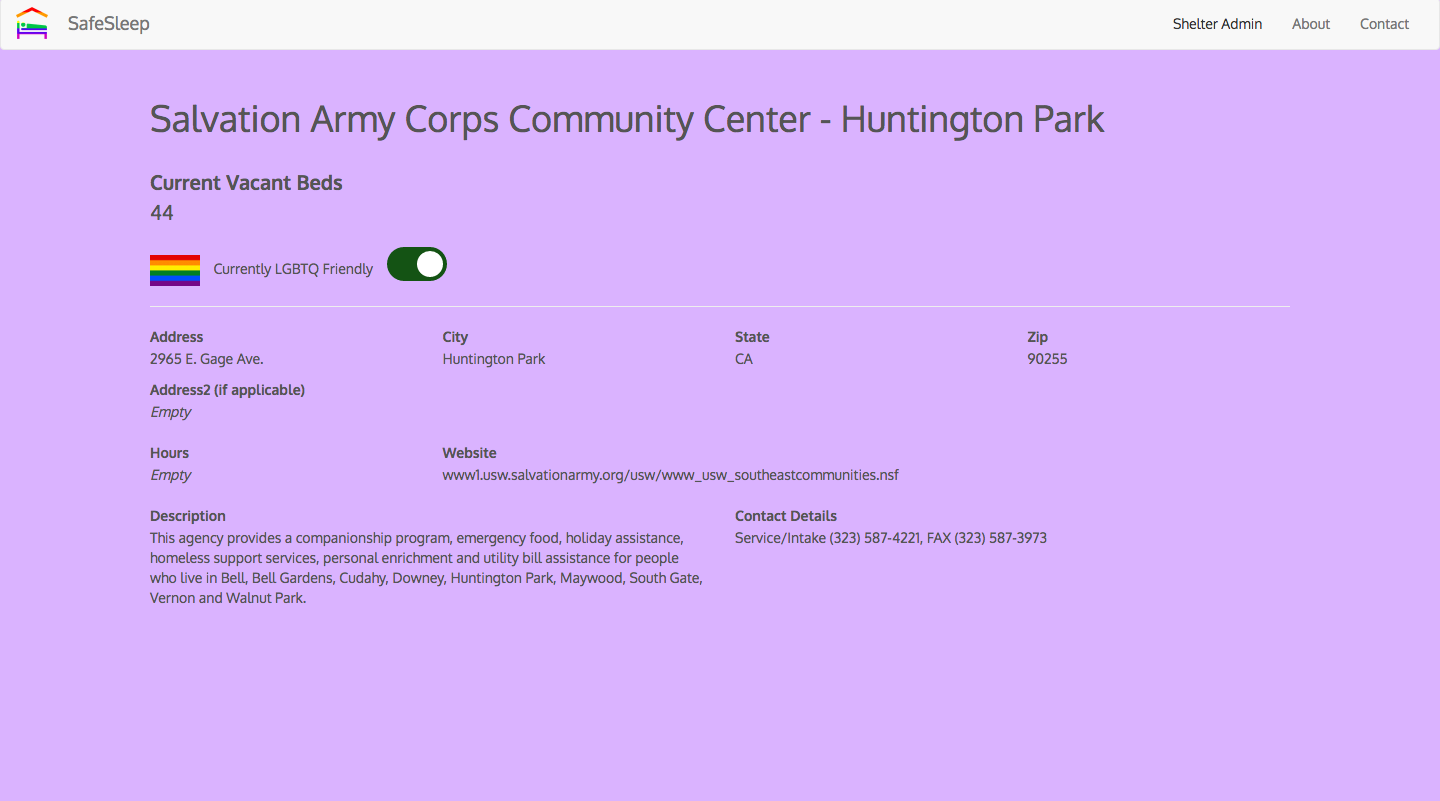Click the zip value 90255

click(1047, 359)
